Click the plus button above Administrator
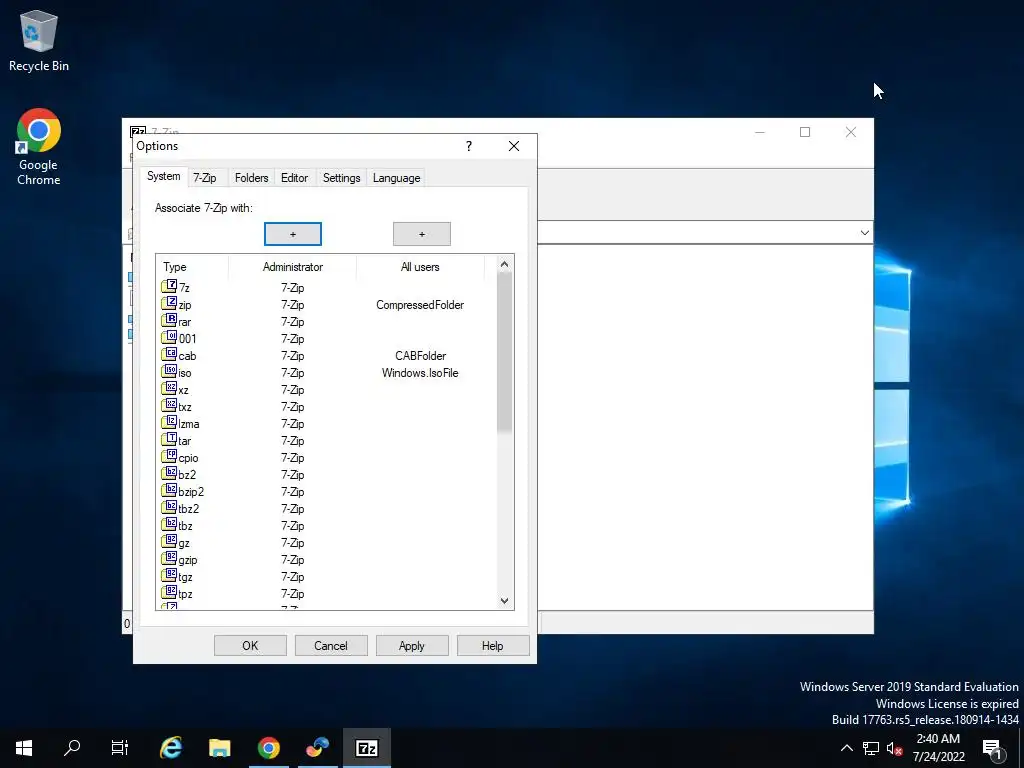 293,234
